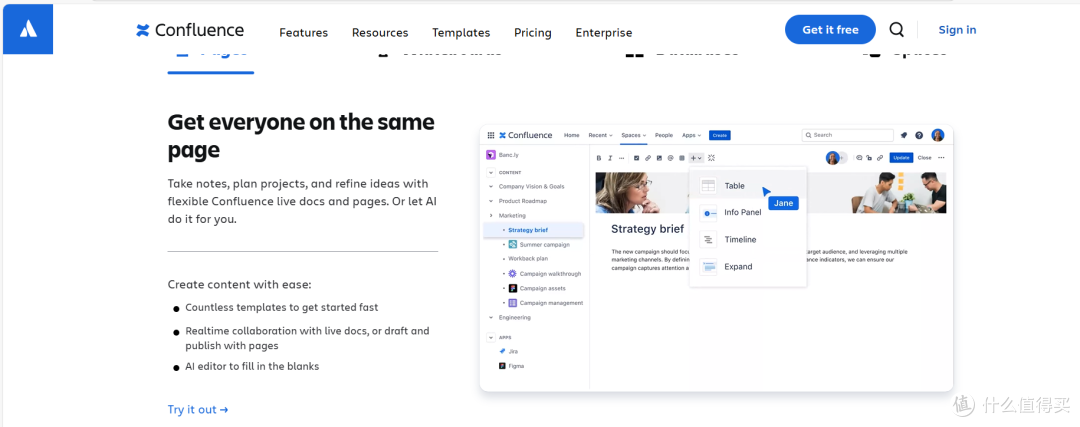Viewport: 1080px width, 427px height.
Task: Open the more actions ellipsis after Close
Action: coord(941,158)
